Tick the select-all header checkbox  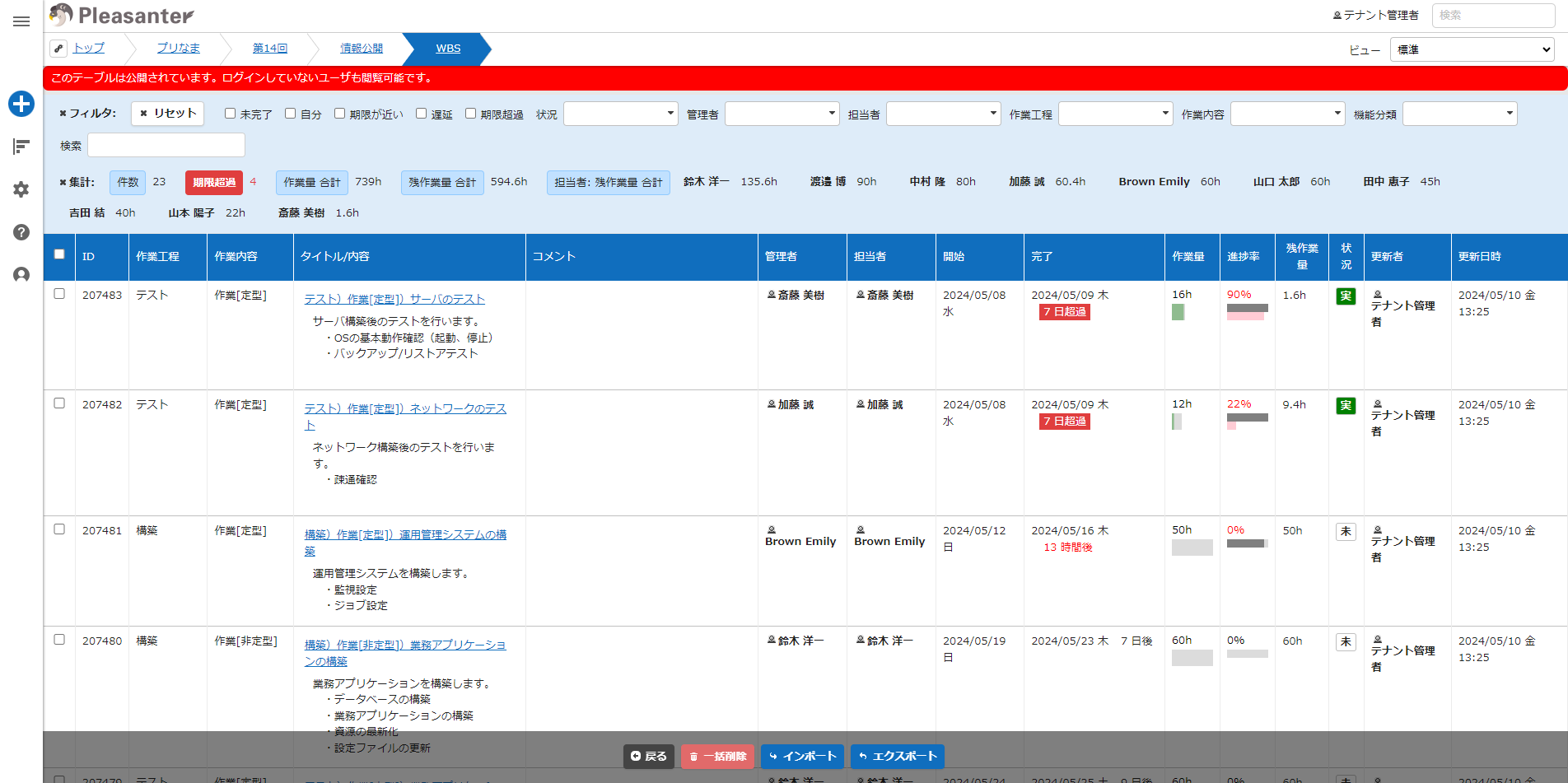(x=59, y=254)
